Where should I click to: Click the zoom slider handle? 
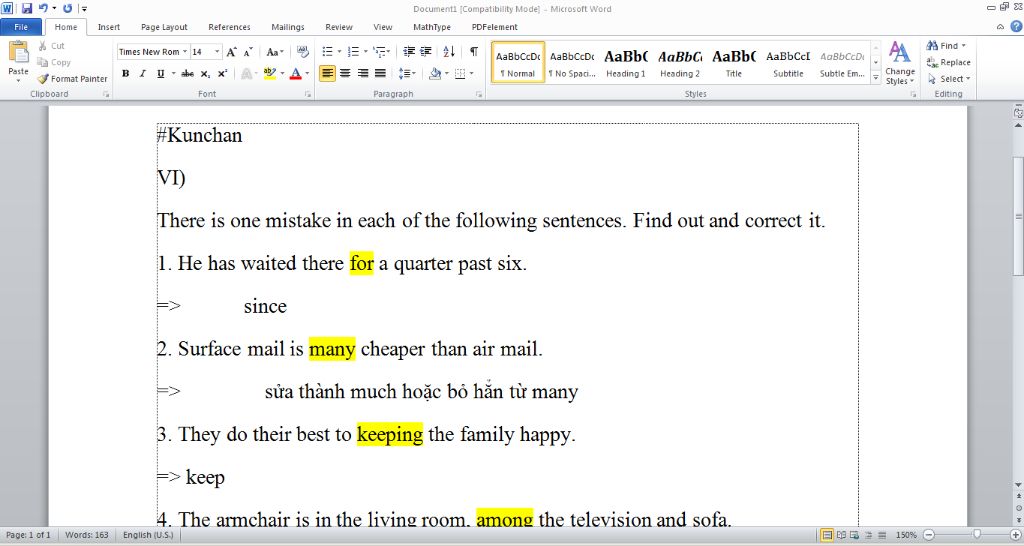[977, 535]
